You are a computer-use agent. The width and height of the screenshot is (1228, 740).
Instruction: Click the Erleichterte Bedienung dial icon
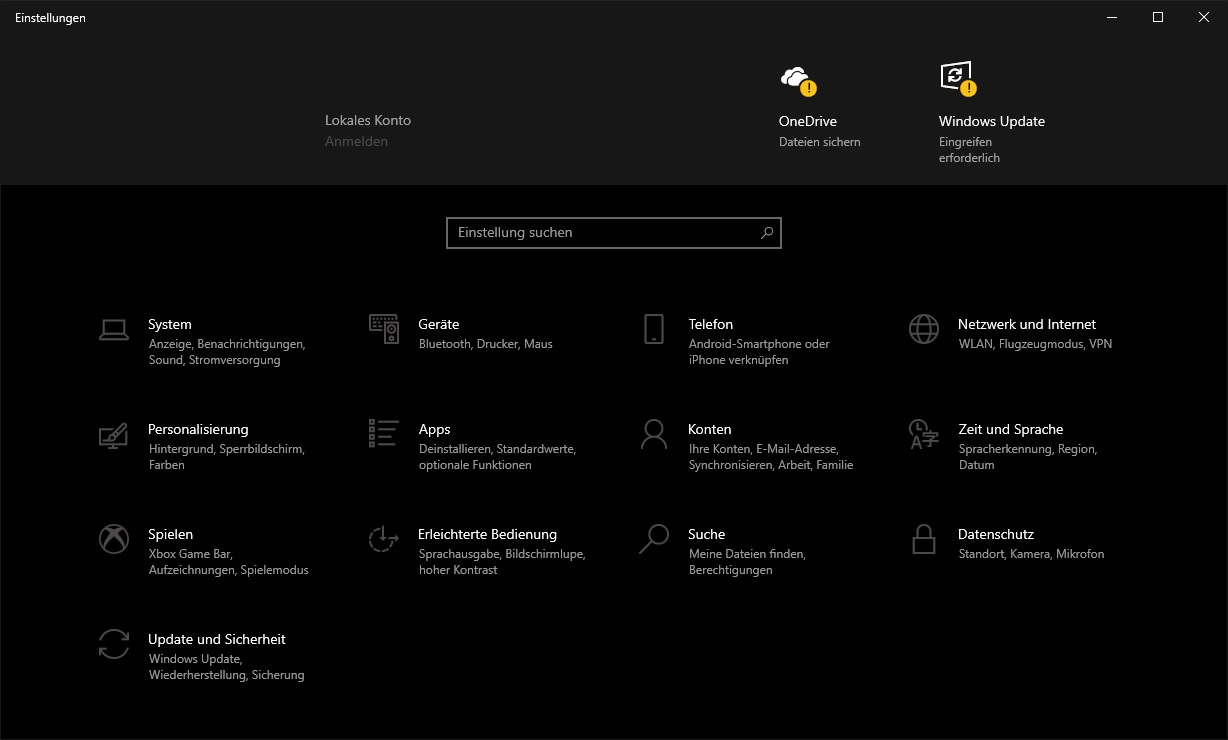coord(384,539)
